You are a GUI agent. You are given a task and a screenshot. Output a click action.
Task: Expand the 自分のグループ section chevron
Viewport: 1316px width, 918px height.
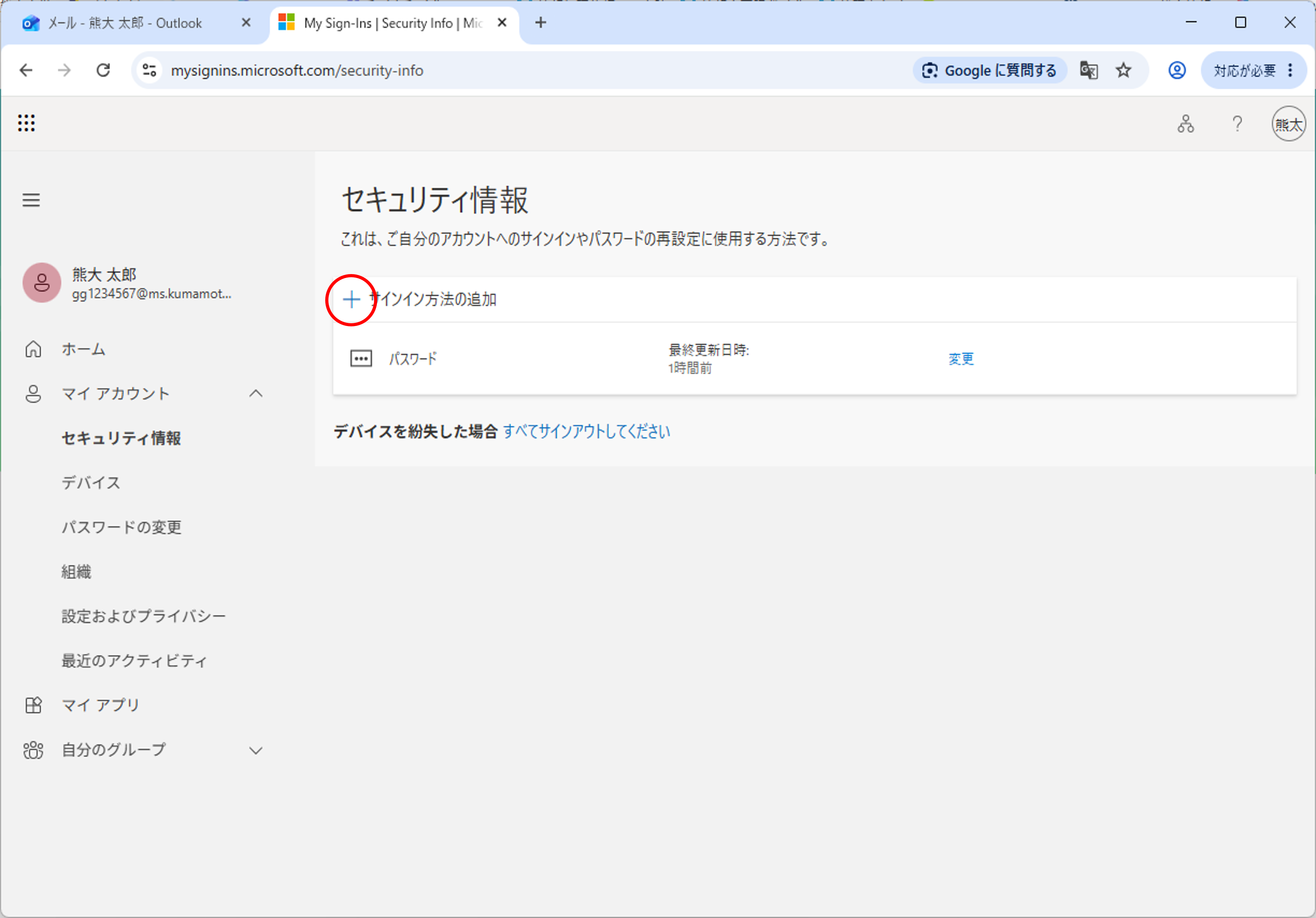coord(256,751)
